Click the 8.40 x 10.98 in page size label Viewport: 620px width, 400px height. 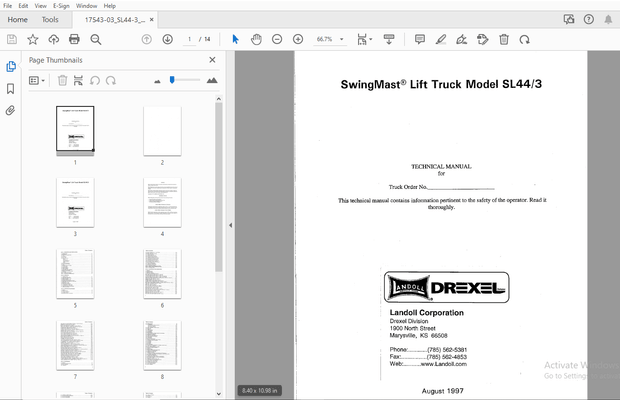259,391
